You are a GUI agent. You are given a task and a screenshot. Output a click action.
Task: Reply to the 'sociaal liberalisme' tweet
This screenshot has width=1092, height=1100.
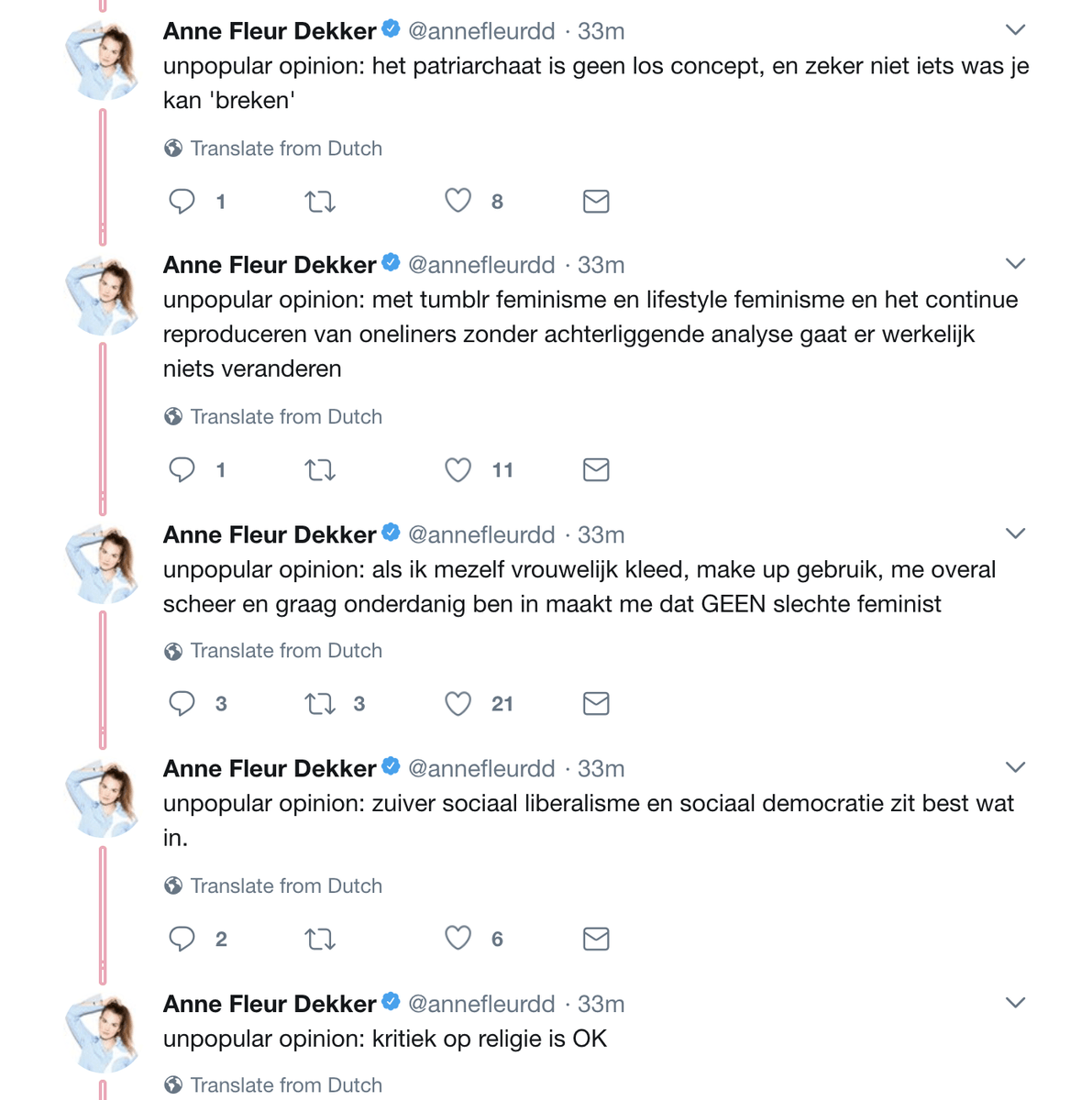(182, 939)
